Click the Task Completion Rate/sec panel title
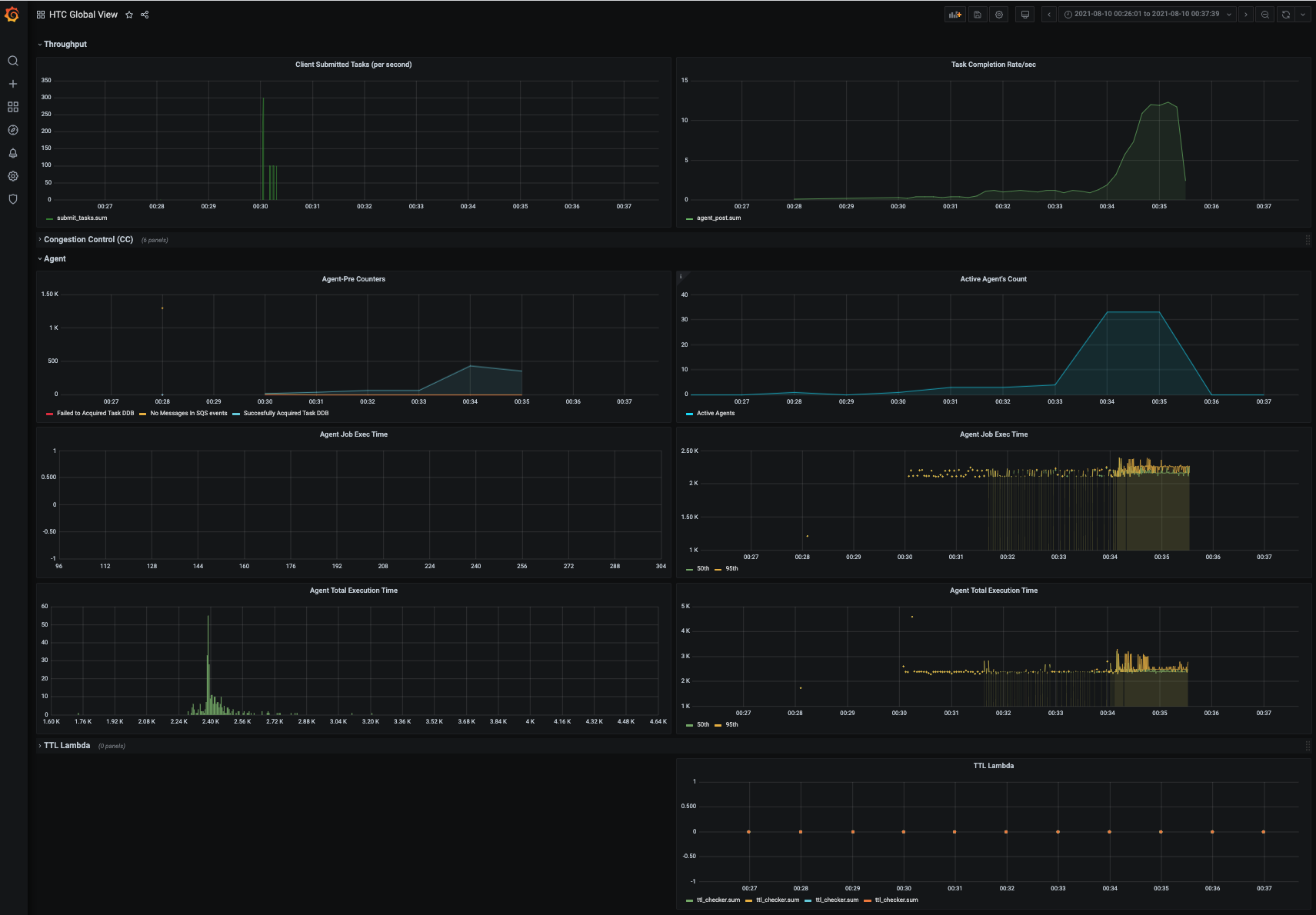Screen dimensions: 1316x915 click(x=993, y=65)
